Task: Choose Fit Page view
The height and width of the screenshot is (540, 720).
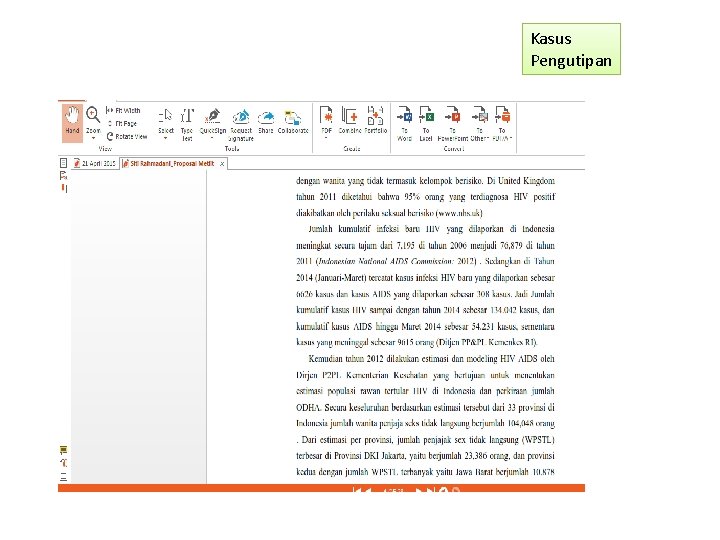Action: 122,124
